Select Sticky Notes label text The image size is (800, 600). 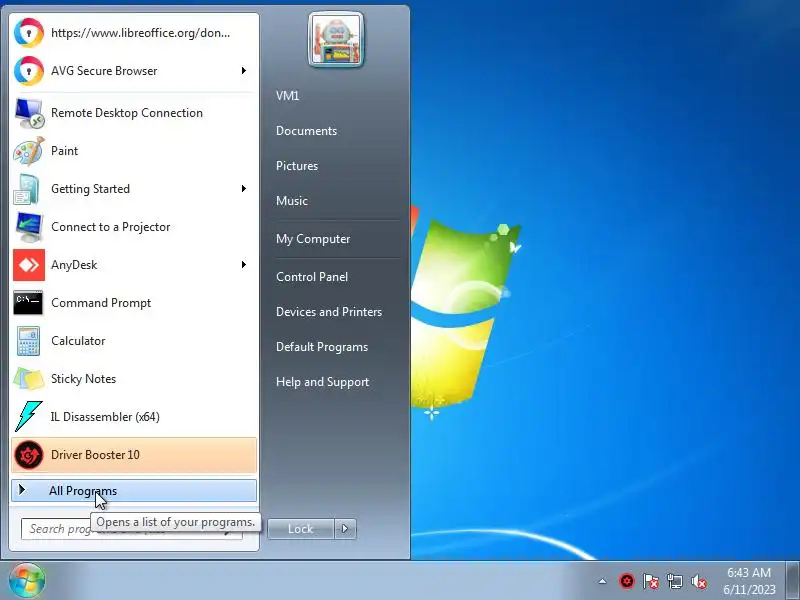pos(83,379)
